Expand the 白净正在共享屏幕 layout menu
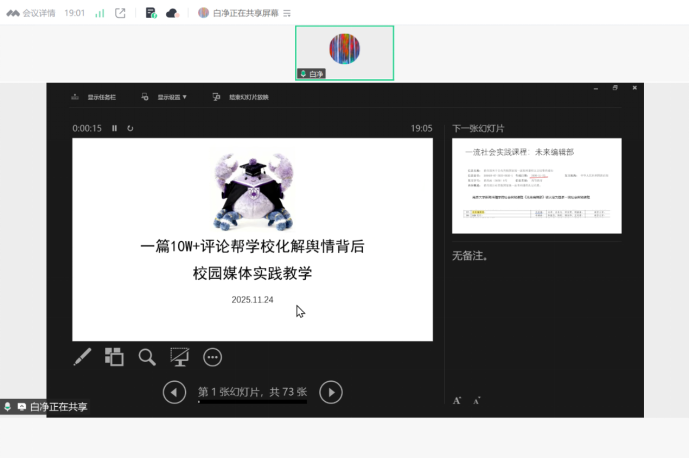This screenshot has width=690, height=459. [287, 13]
